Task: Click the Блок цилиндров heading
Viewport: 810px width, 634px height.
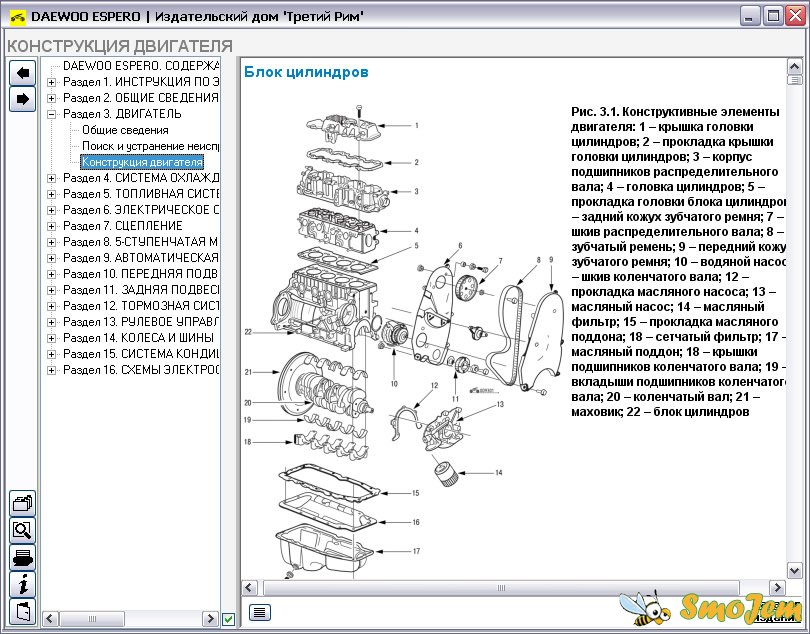Action: coord(306,72)
